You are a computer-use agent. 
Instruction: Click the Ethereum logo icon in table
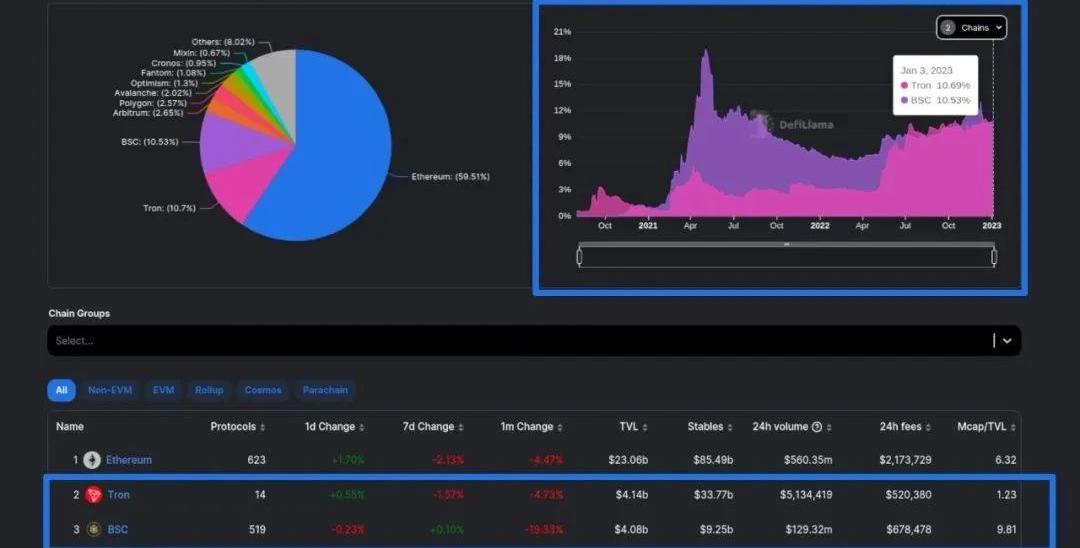coord(92,460)
